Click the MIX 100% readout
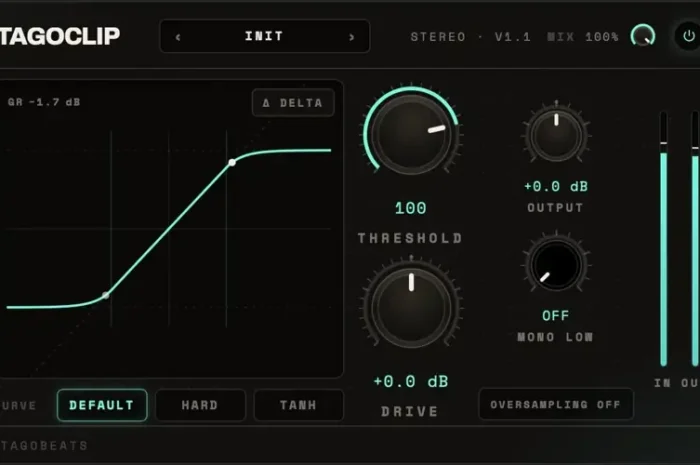This screenshot has width=700, height=465. tap(583, 37)
